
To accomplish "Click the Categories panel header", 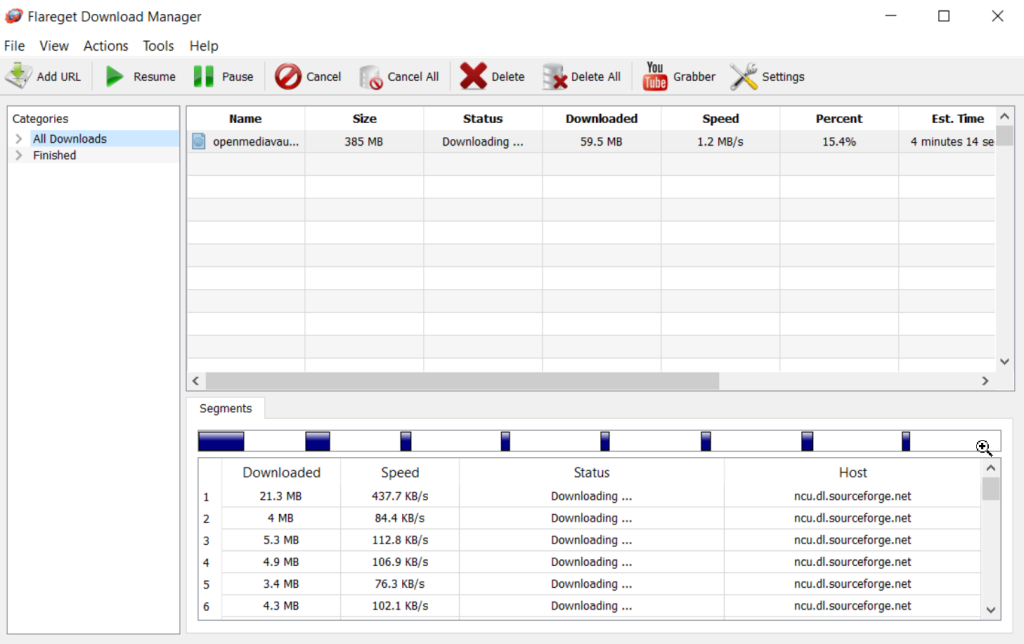I will click(40, 118).
